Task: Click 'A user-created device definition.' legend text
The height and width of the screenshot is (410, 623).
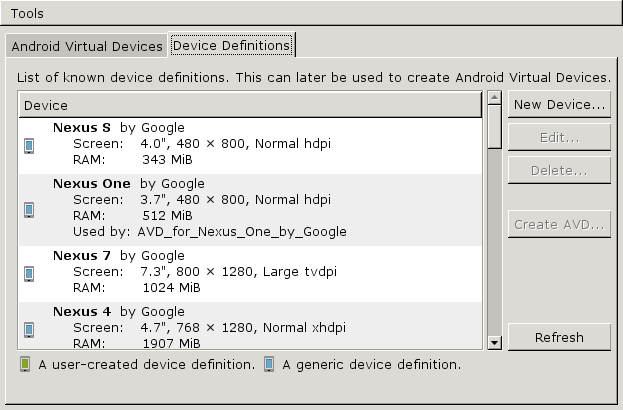Action: 147,364
